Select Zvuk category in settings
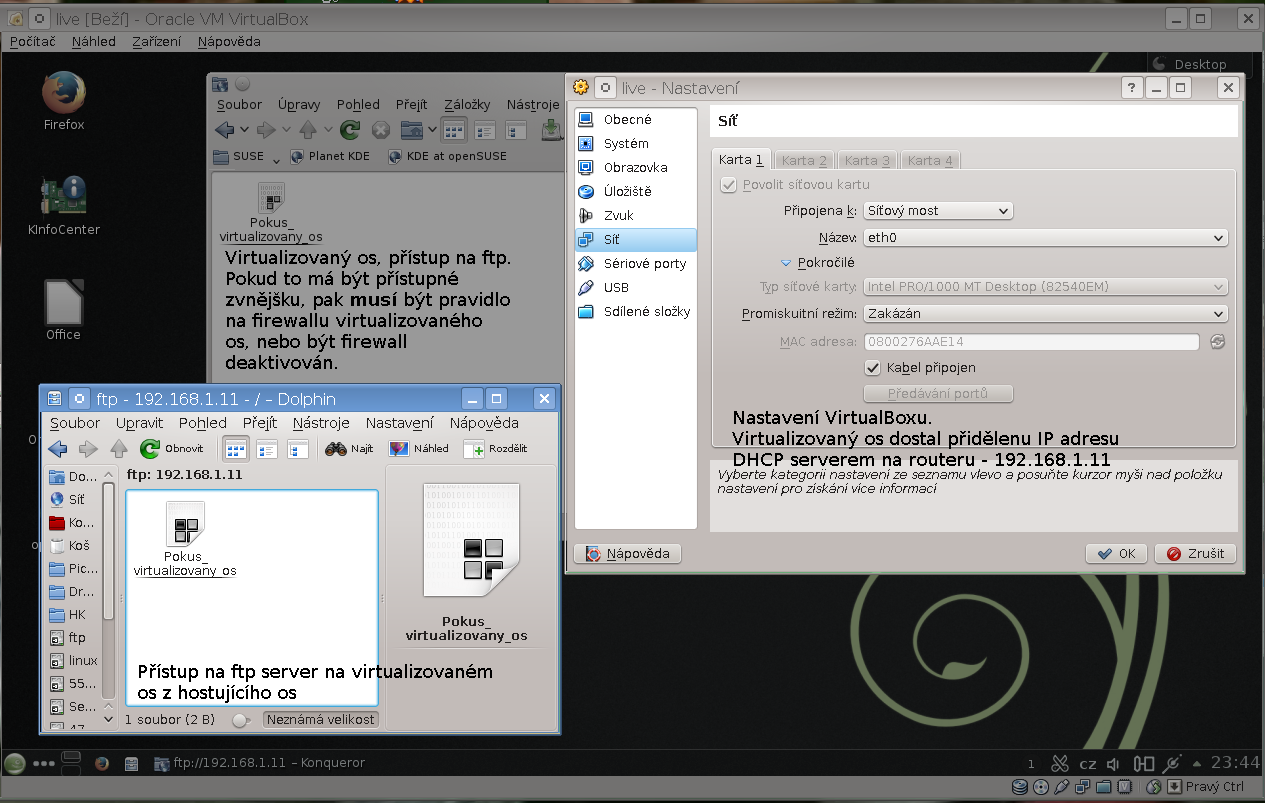The width and height of the screenshot is (1265, 803). point(636,216)
